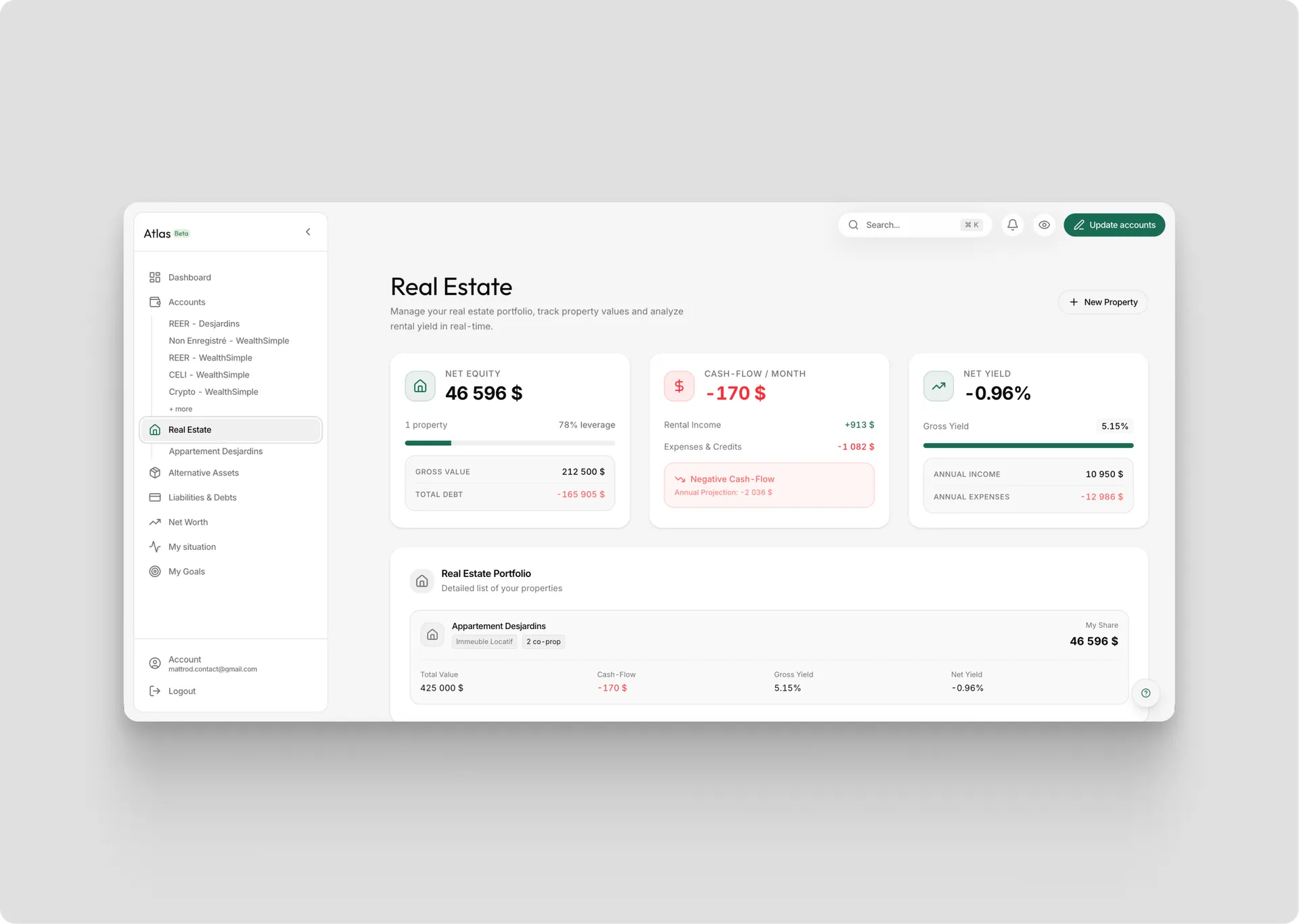Click the Net Equity house icon
The height and width of the screenshot is (924, 1299).
[x=420, y=386]
